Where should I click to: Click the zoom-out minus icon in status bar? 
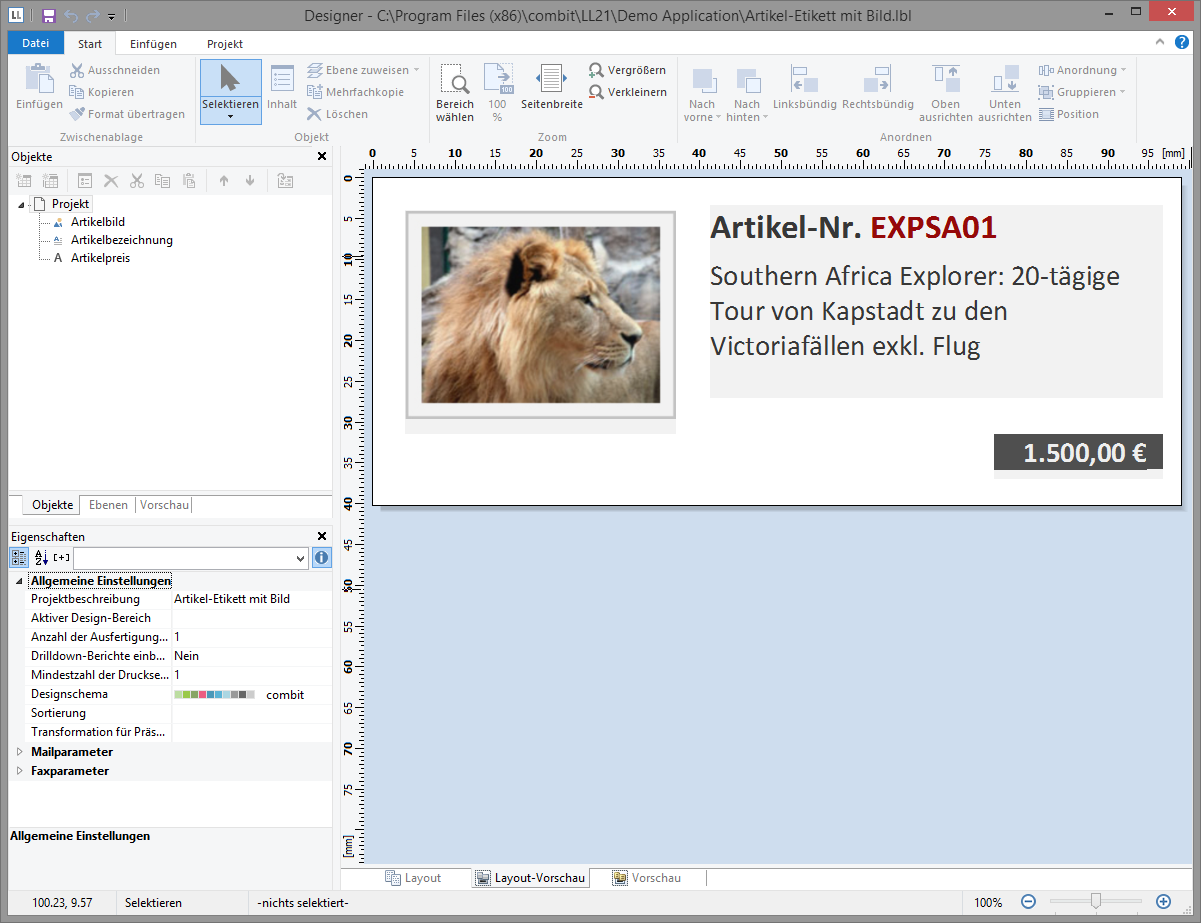(1029, 902)
